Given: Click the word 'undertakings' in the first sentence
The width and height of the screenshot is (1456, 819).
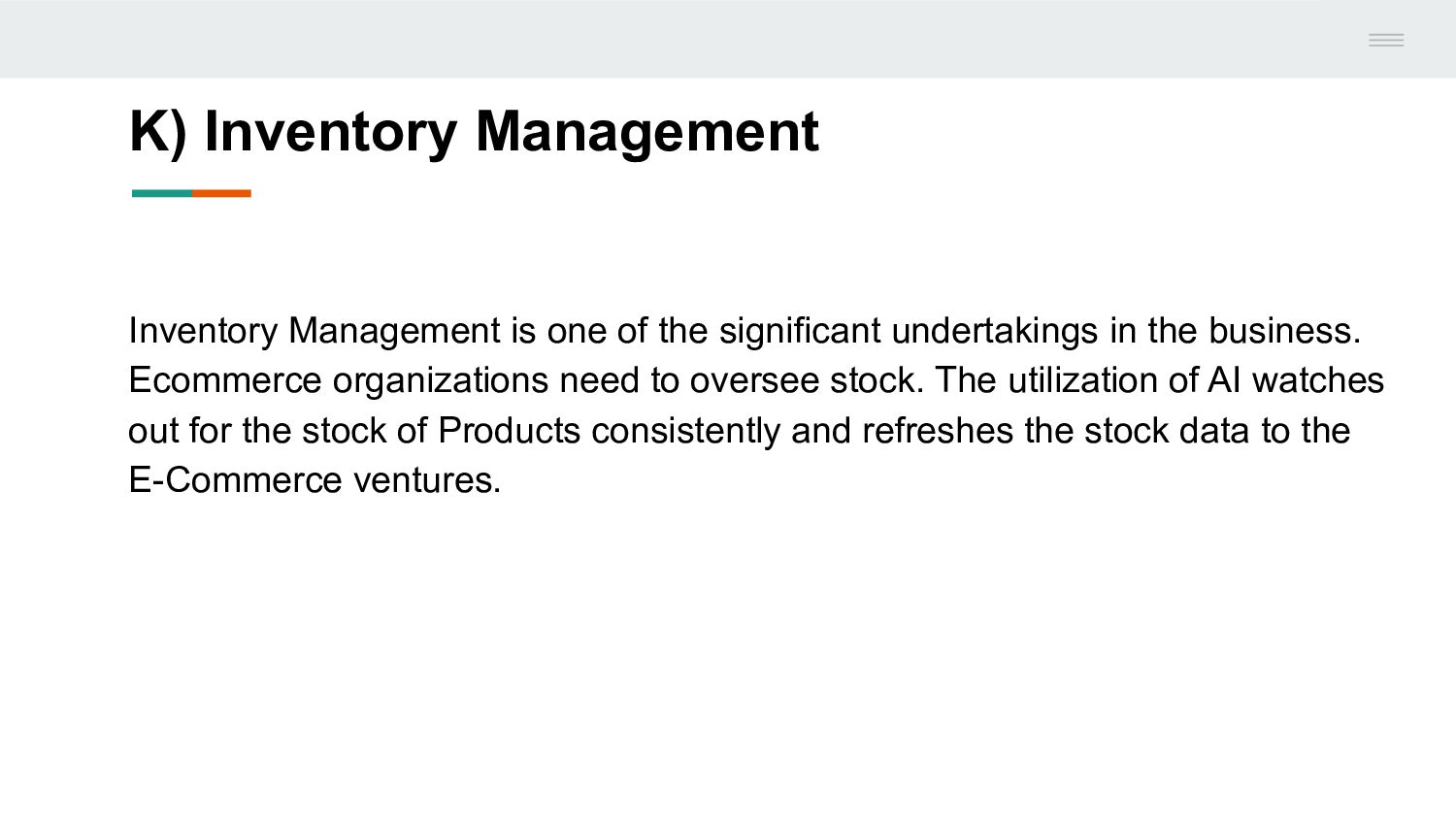Looking at the screenshot, I should point(995,332).
